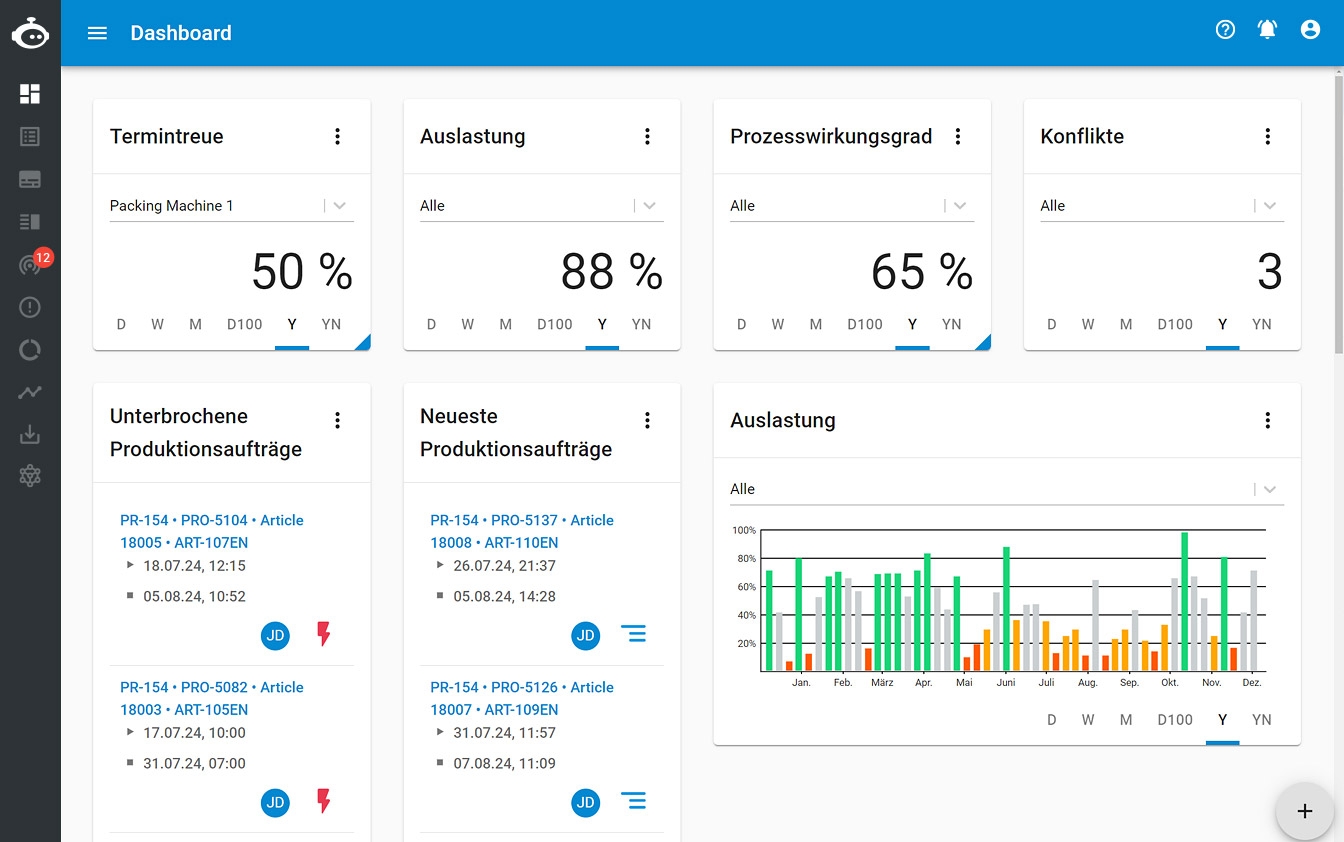
Task: Open order PR-154 PRO-5082 link
Action: click(212, 698)
